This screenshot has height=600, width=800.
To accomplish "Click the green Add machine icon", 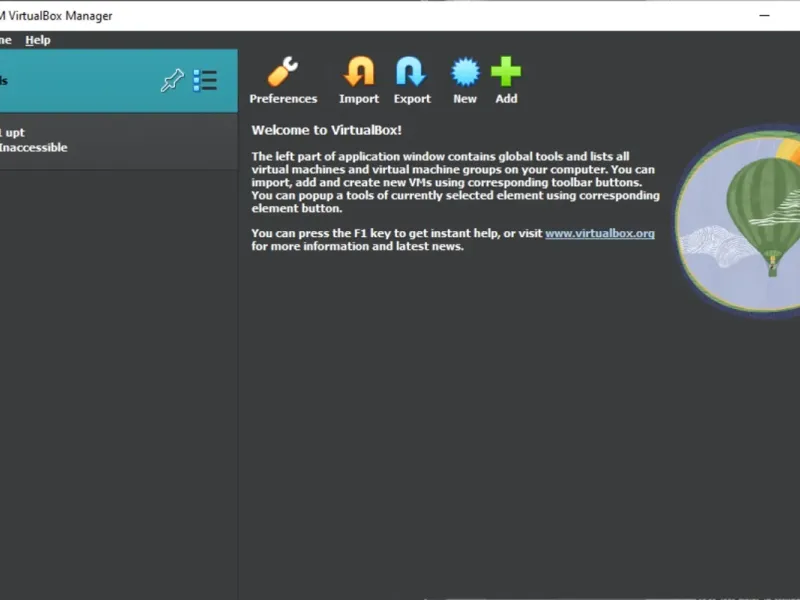I will coord(506,81).
